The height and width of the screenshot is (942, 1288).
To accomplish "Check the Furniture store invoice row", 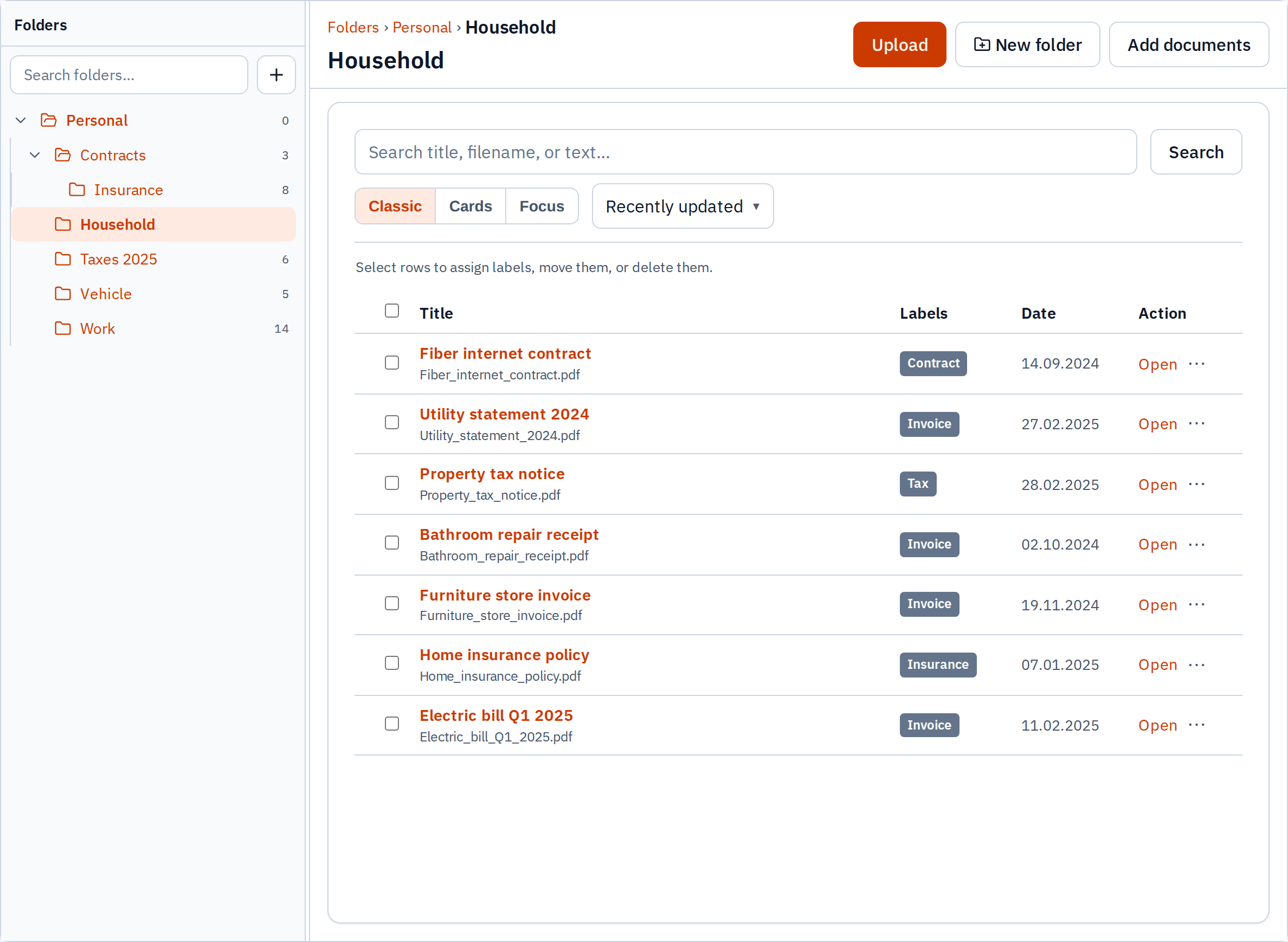I will click(392, 603).
